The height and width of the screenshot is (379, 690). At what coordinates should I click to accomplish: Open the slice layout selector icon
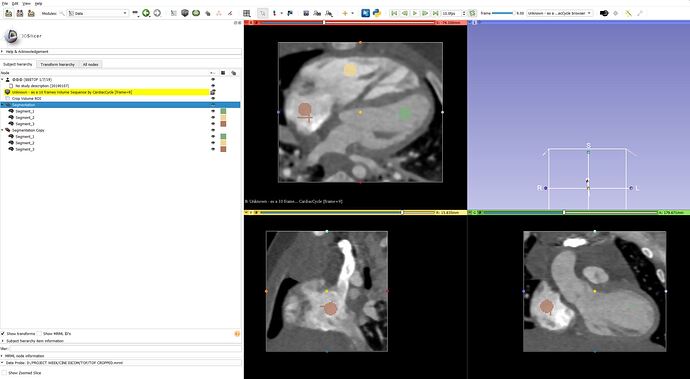247,13
